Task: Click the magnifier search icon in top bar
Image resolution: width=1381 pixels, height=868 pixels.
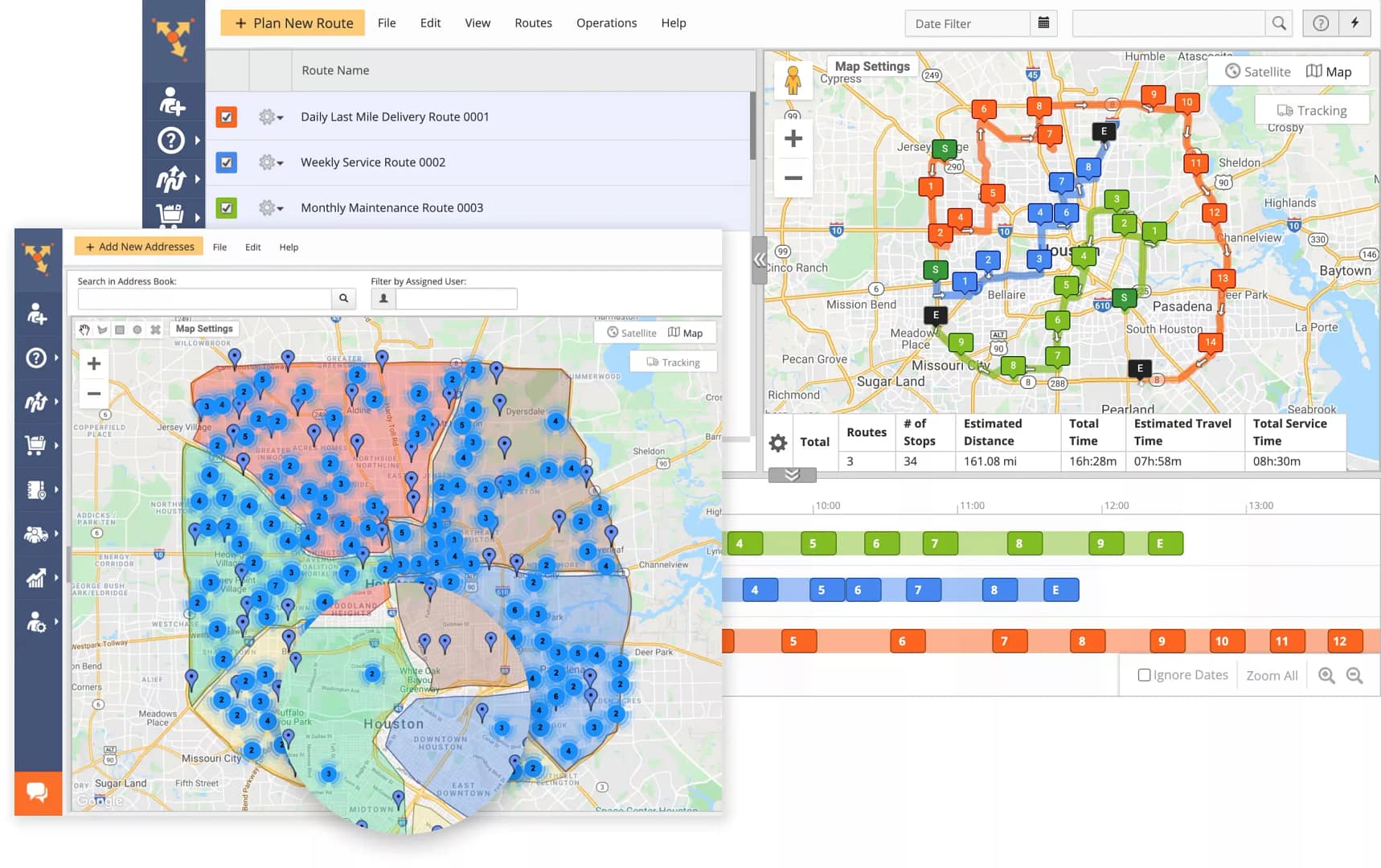Action: click(1278, 23)
